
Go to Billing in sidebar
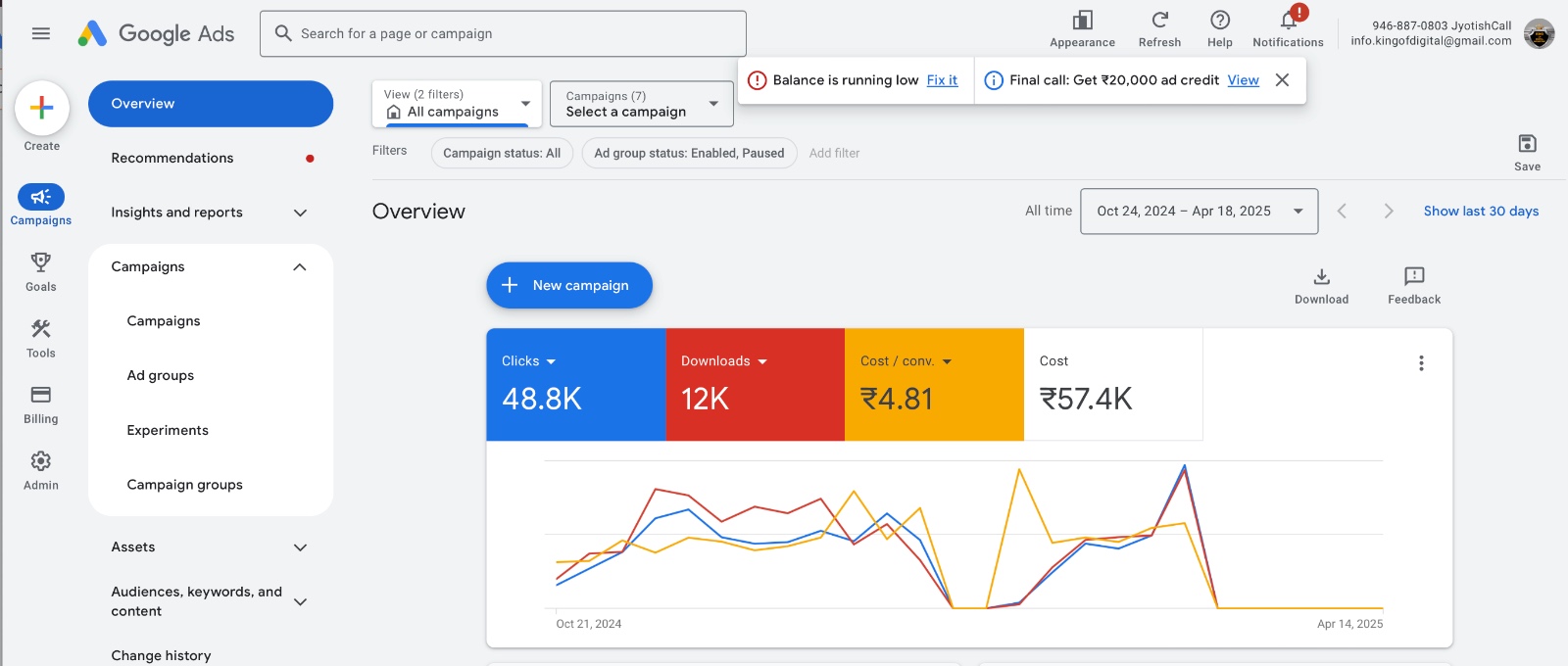(41, 396)
